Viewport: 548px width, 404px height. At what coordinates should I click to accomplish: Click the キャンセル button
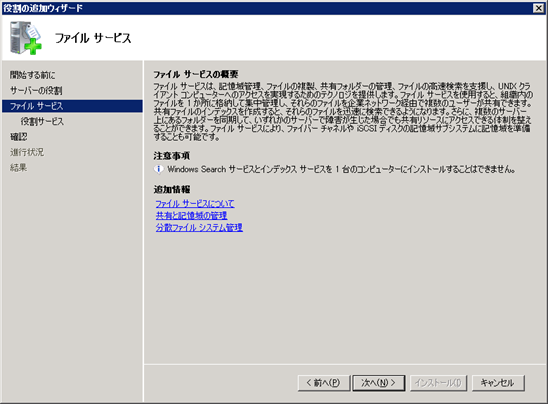498,383
